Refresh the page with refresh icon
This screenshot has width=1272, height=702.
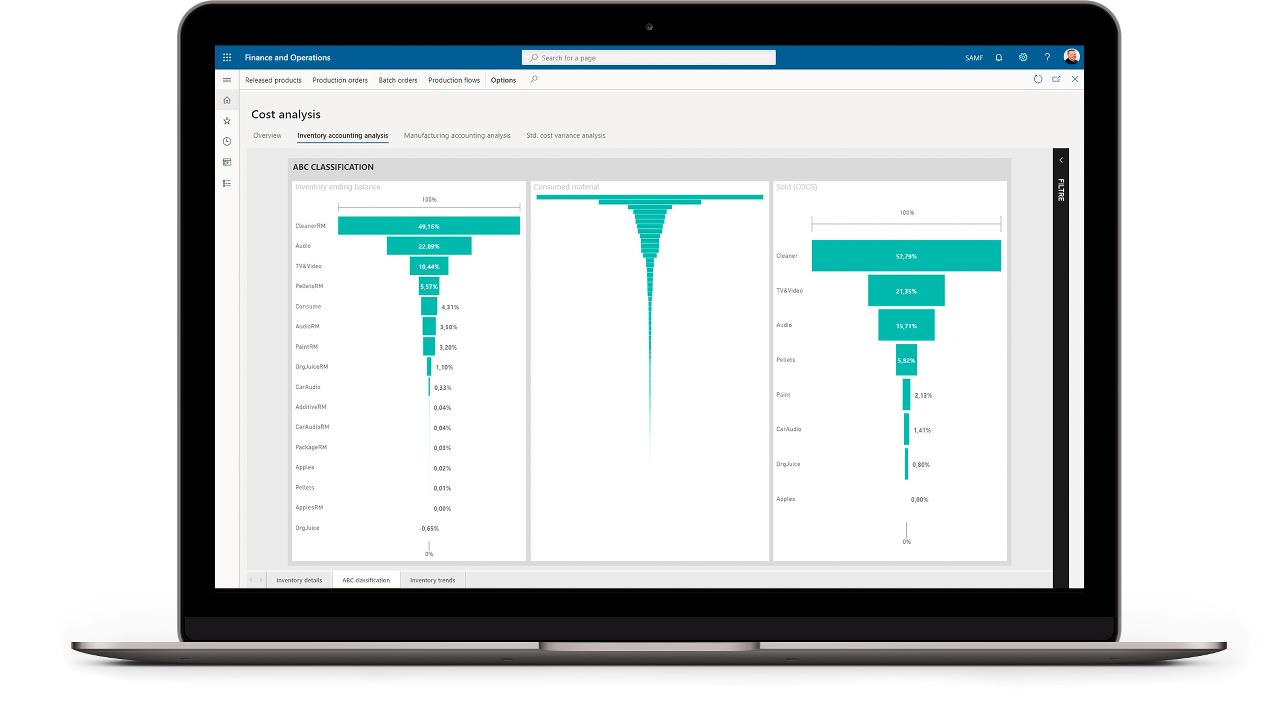click(1038, 79)
